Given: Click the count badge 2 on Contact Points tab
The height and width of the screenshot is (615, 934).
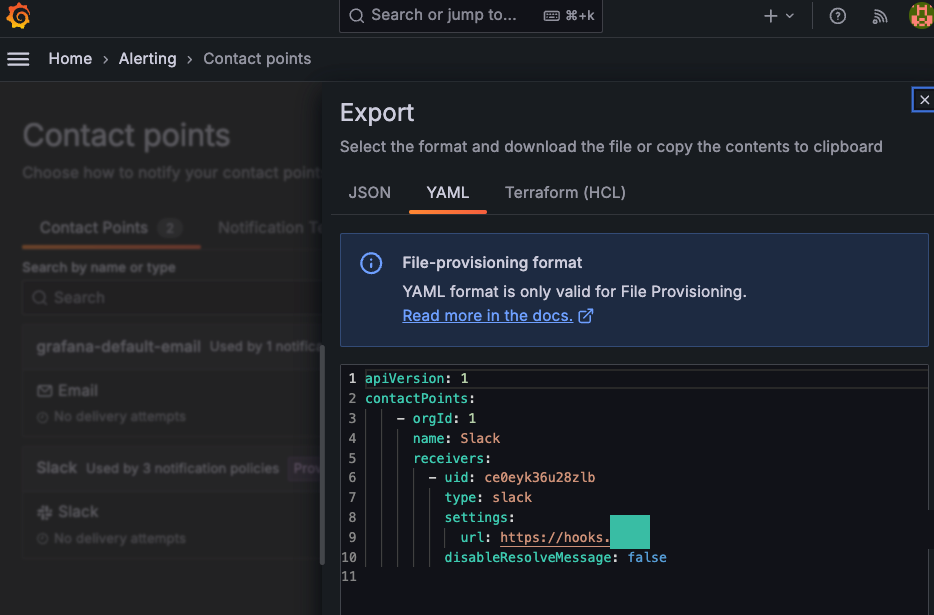Looking at the screenshot, I should tap(170, 228).
